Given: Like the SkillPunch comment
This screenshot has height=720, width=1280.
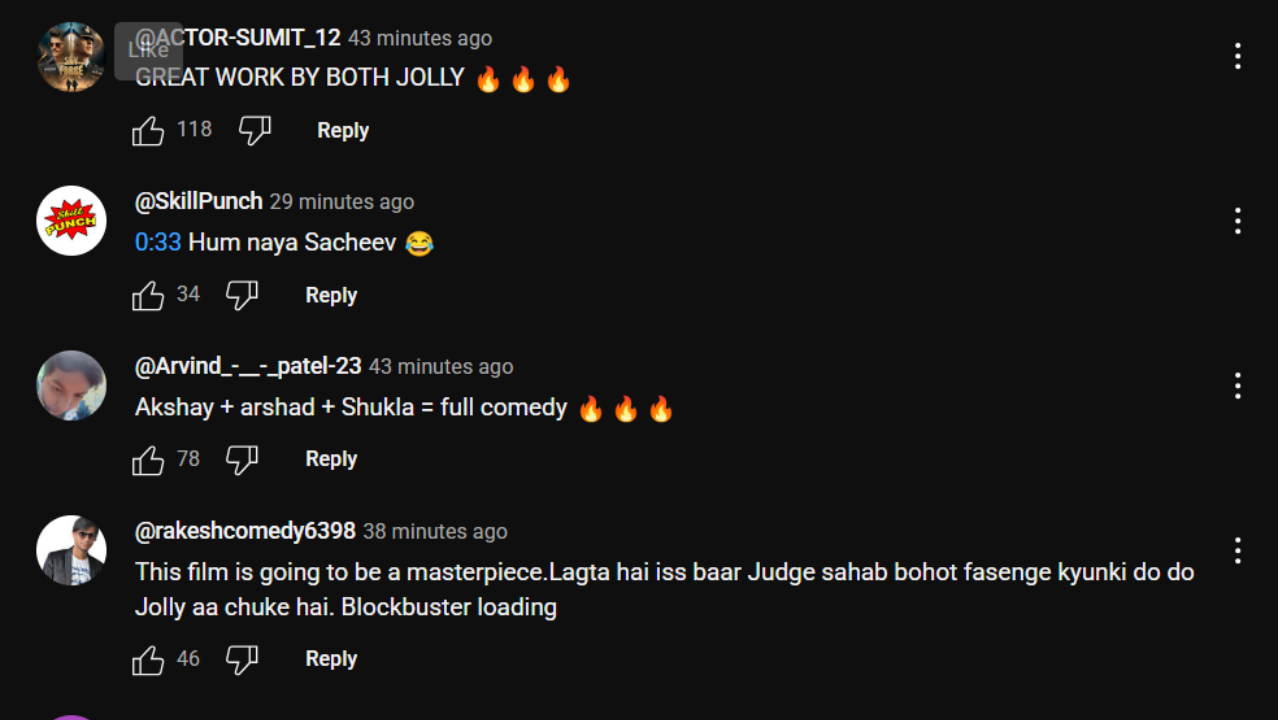Looking at the screenshot, I should tap(148, 295).
